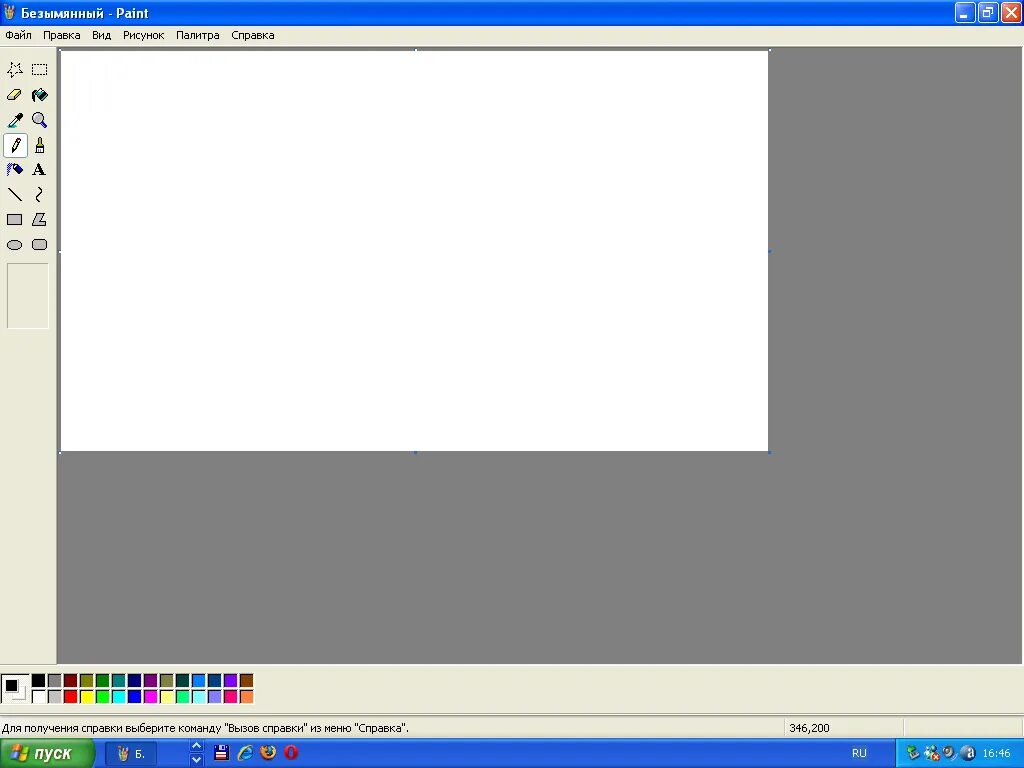Image resolution: width=1024 pixels, height=768 pixels.
Task: Click the Paint taskbar button
Action: [x=131, y=754]
